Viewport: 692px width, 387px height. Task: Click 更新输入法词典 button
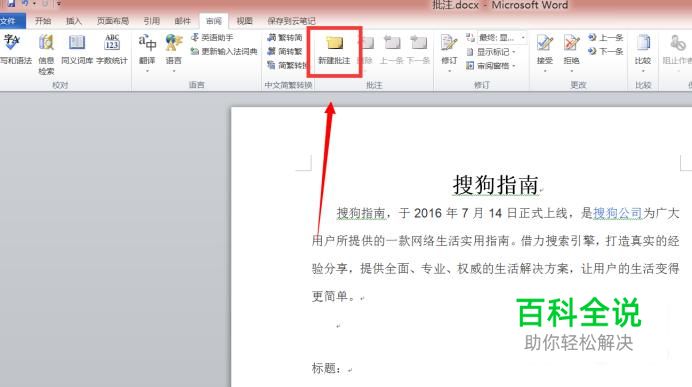pyautogui.click(x=224, y=52)
